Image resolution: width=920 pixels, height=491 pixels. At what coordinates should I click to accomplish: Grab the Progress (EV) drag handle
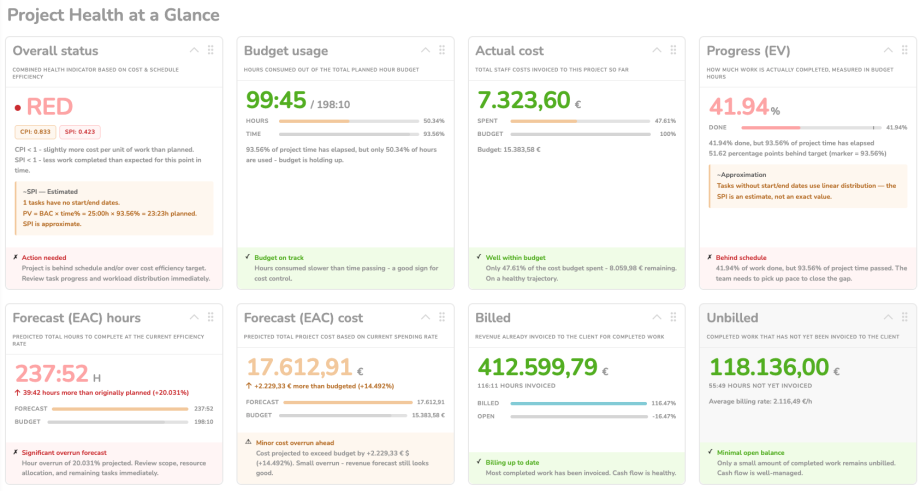click(905, 50)
